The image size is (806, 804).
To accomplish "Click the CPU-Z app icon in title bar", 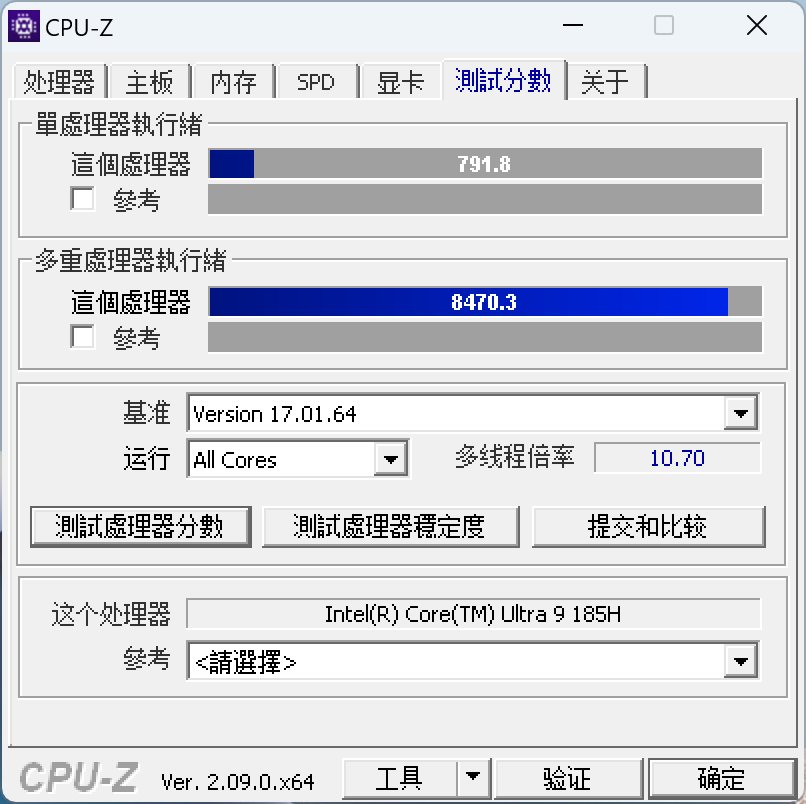I will [24, 26].
